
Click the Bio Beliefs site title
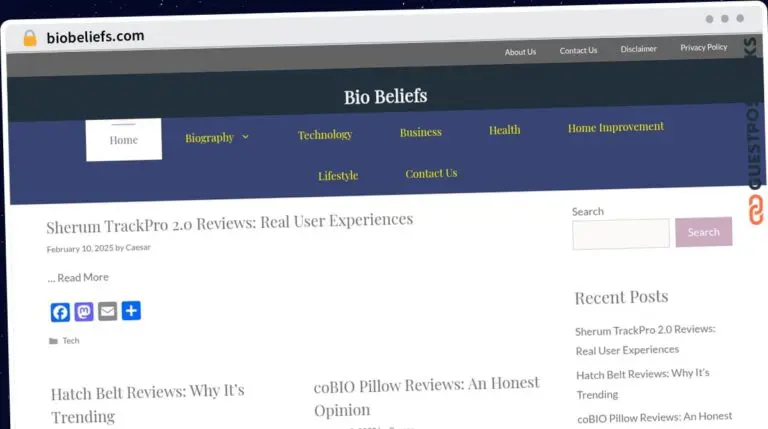tap(385, 96)
